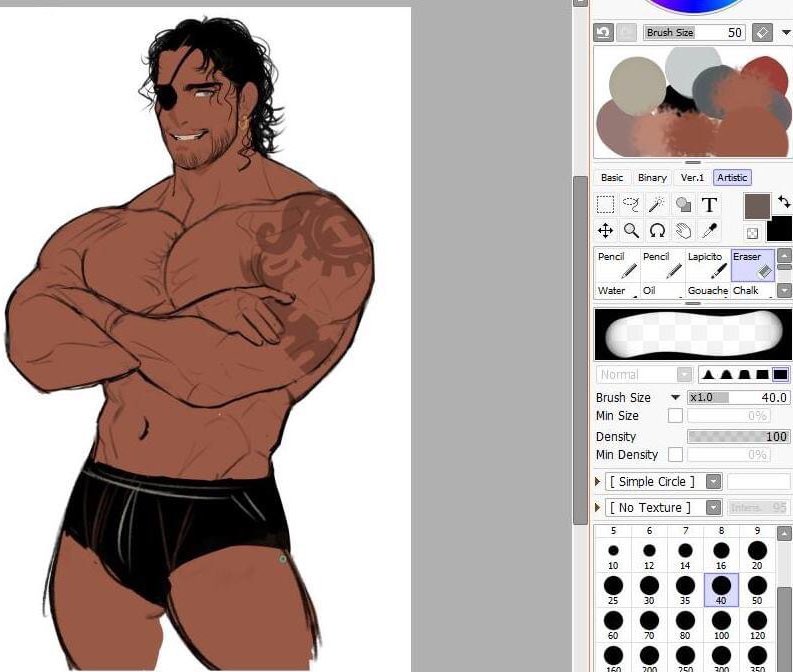Viewport: 793px width, 672px height.
Task: Pick the foreground color swatch
Action: [757, 206]
